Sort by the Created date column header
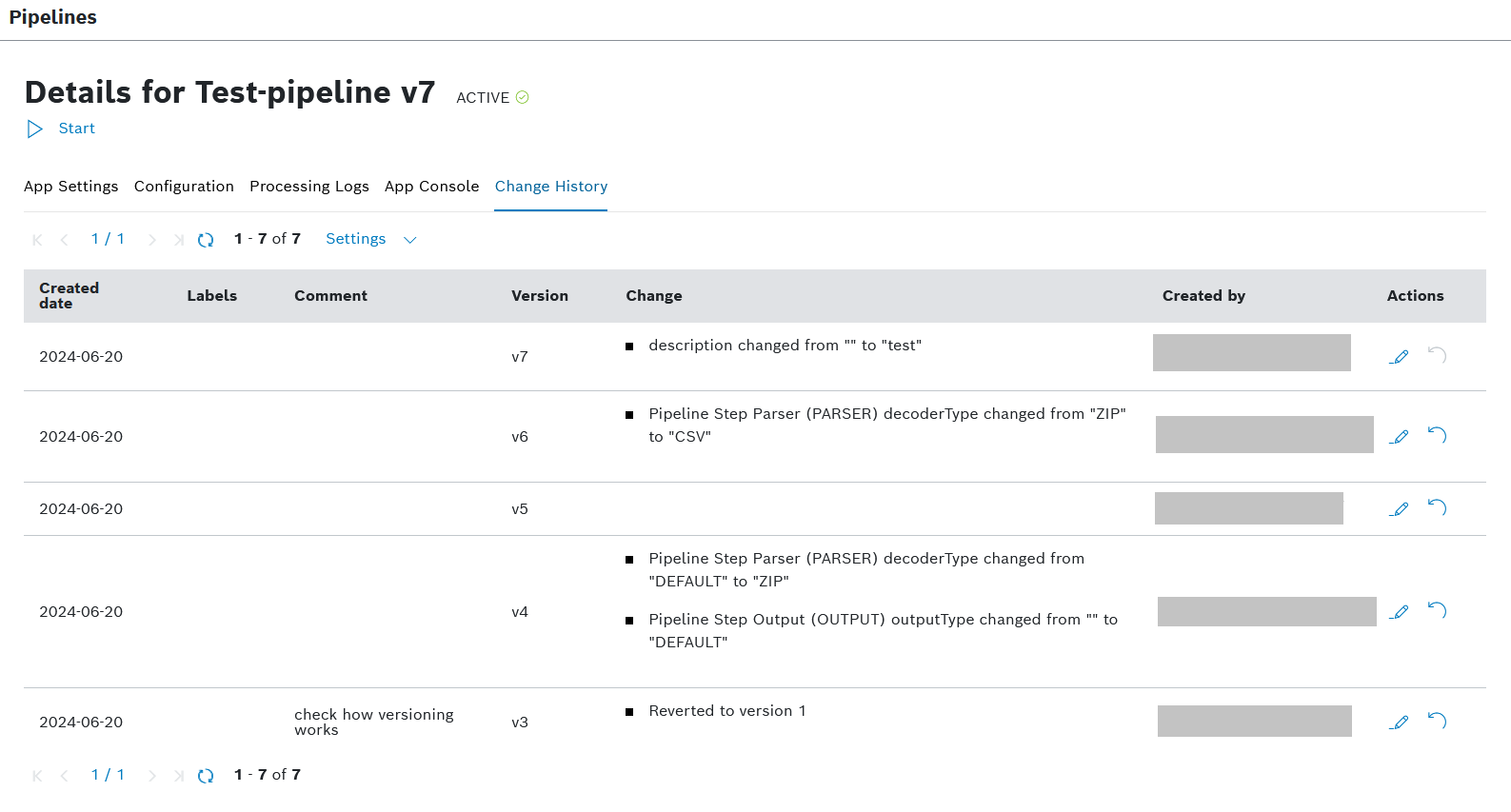 [x=69, y=296]
